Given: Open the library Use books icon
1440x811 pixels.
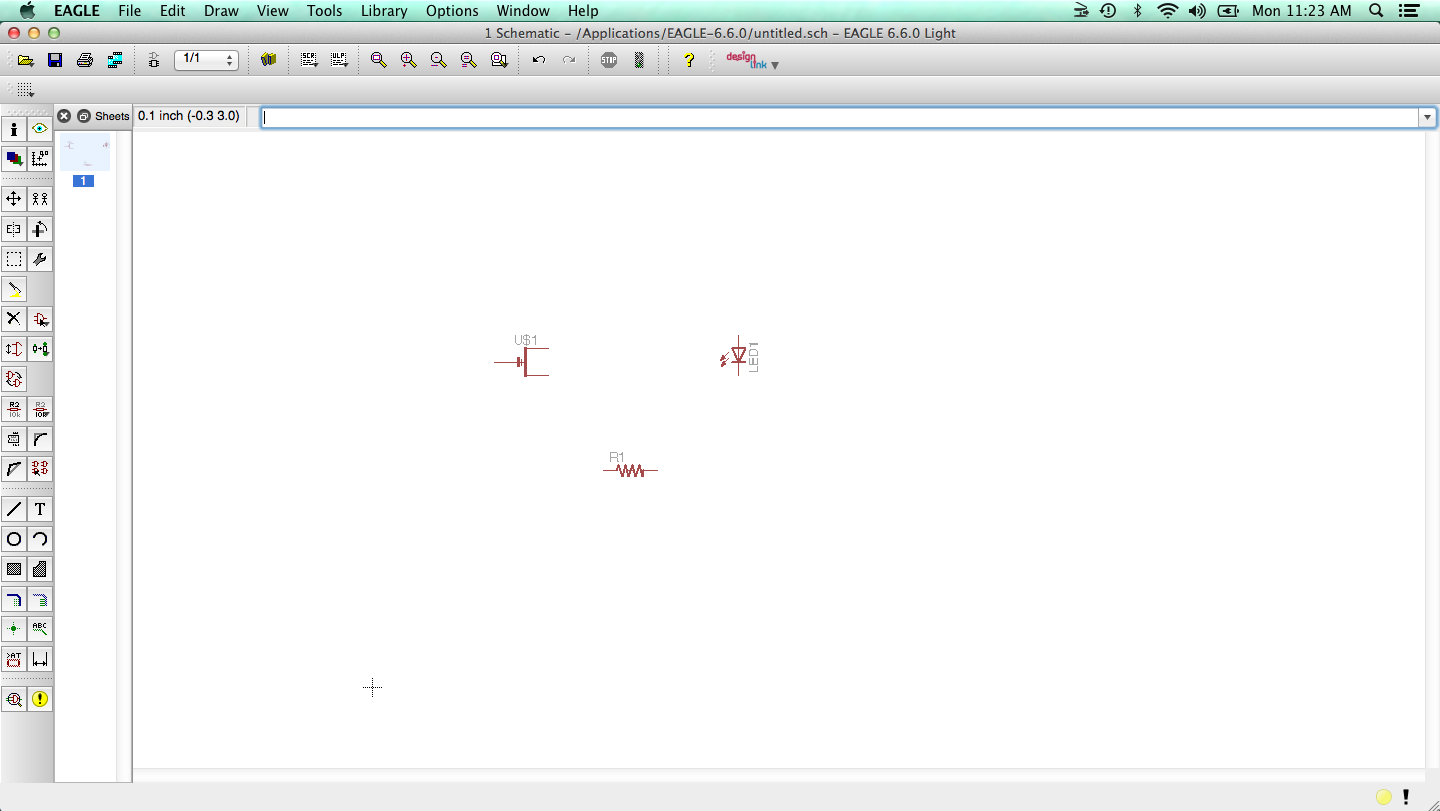Looking at the screenshot, I should [x=268, y=60].
